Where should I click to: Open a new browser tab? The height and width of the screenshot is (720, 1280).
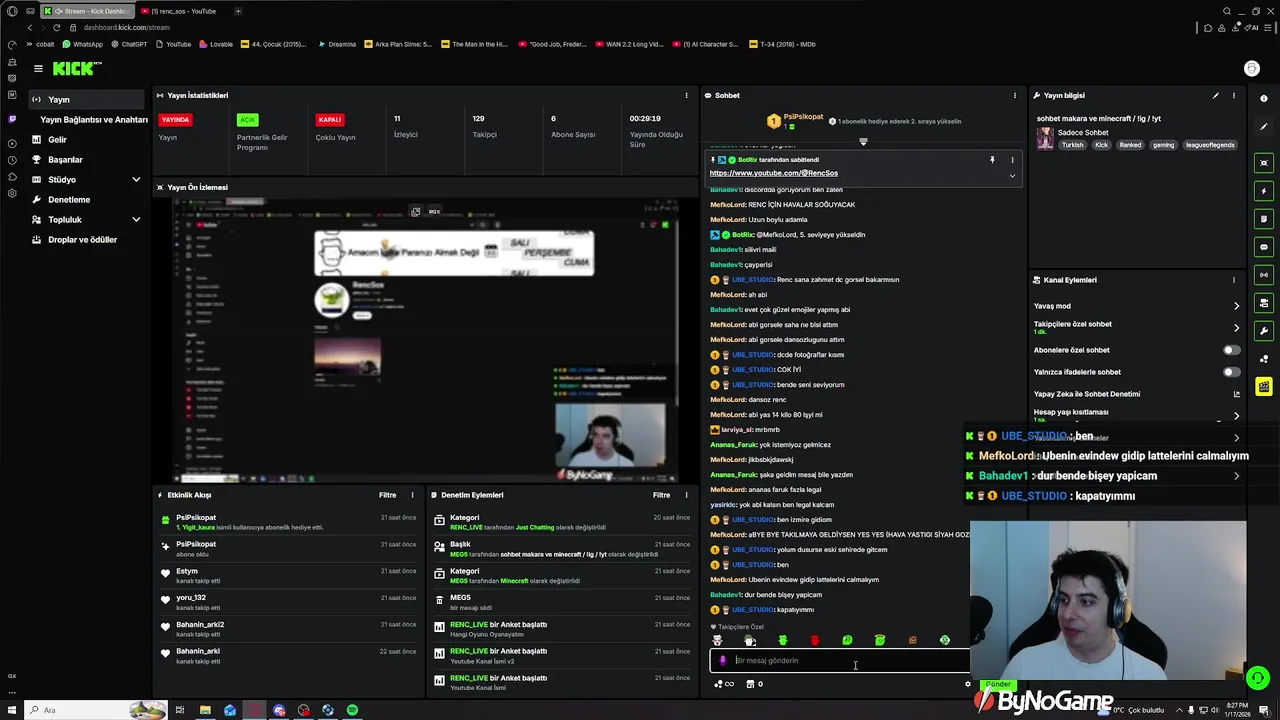click(238, 11)
